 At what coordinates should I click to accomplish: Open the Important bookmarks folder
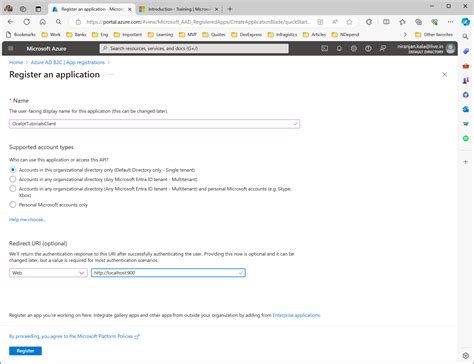pyautogui.click(x=128, y=34)
